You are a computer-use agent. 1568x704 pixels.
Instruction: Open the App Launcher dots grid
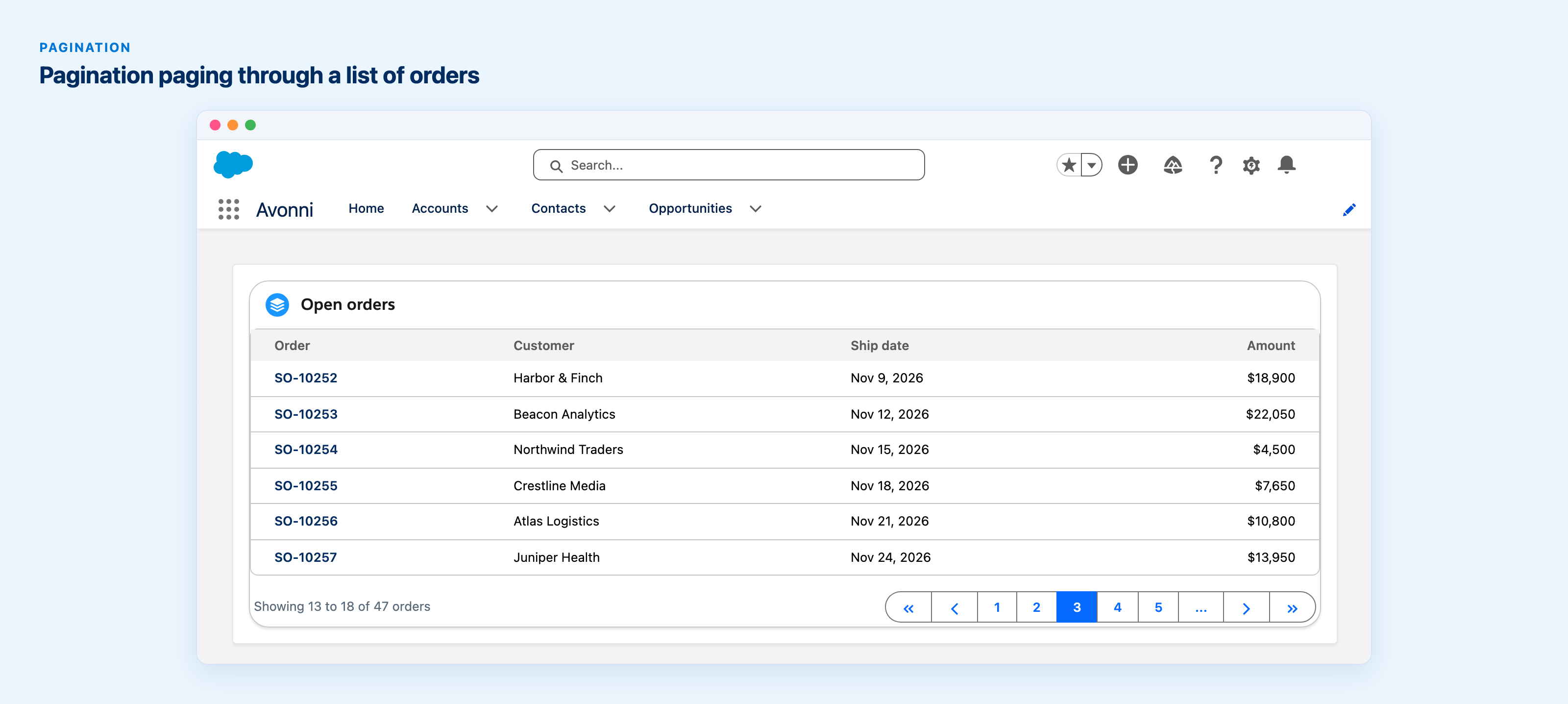click(x=228, y=209)
